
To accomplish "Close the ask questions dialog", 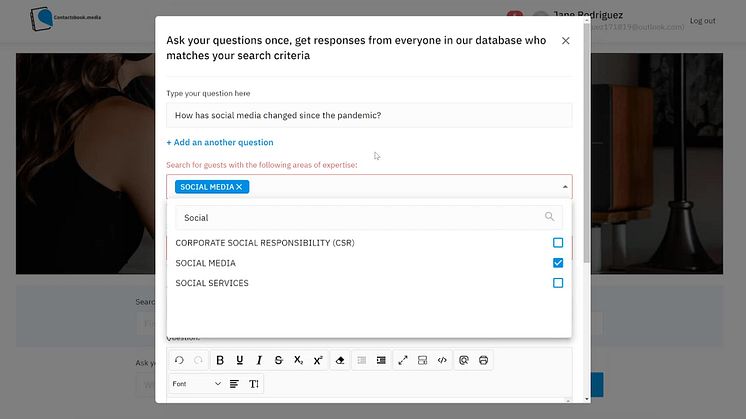I will click(566, 41).
